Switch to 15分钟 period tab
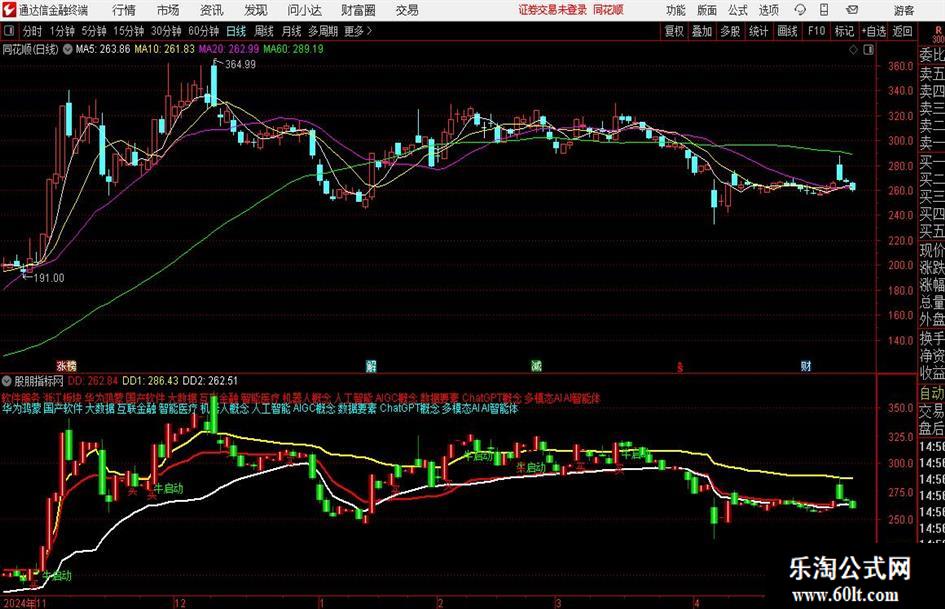This screenshot has height=609, width=945. coord(128,31)
